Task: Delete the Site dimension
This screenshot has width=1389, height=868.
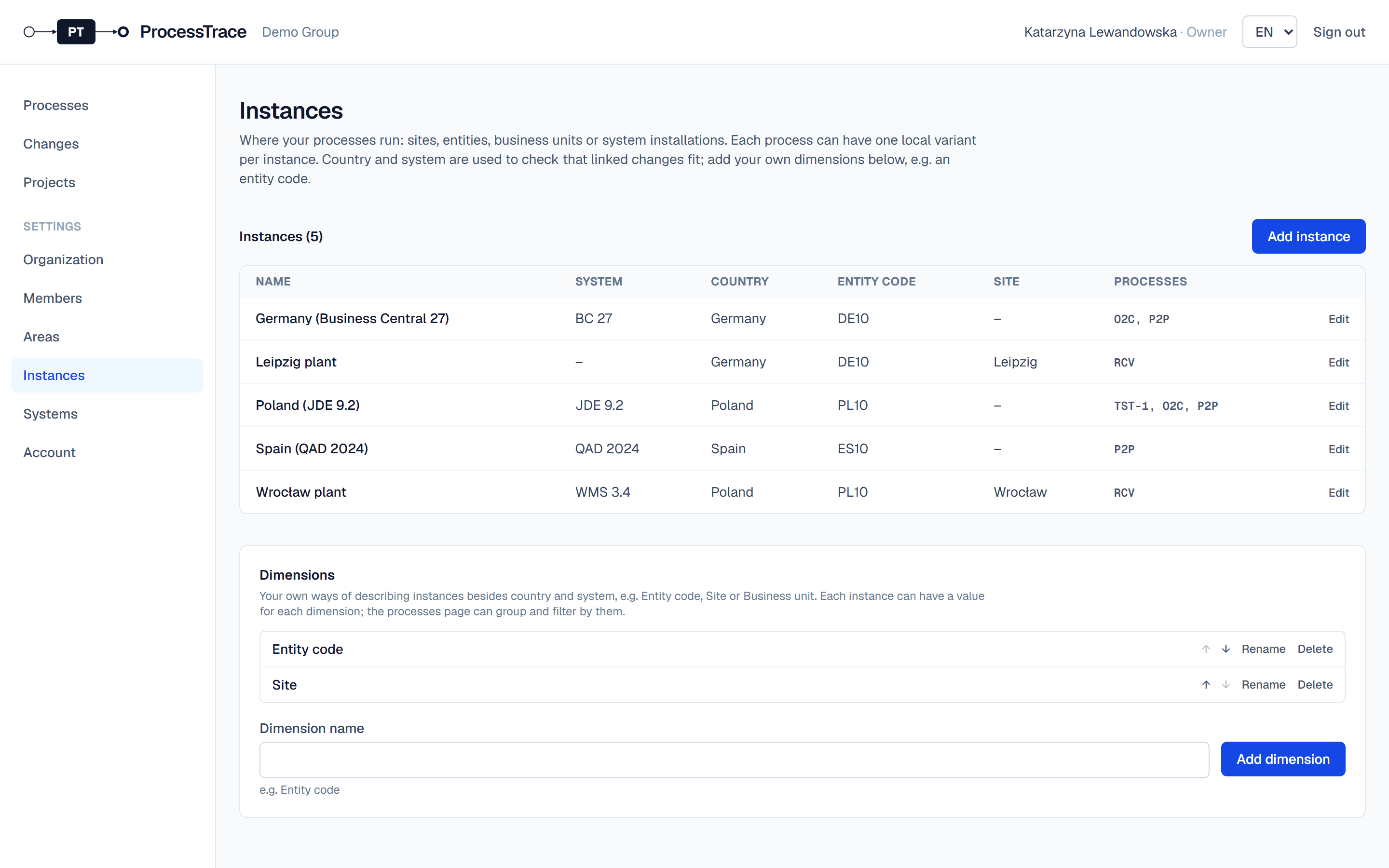Action: coord(1315,685)
